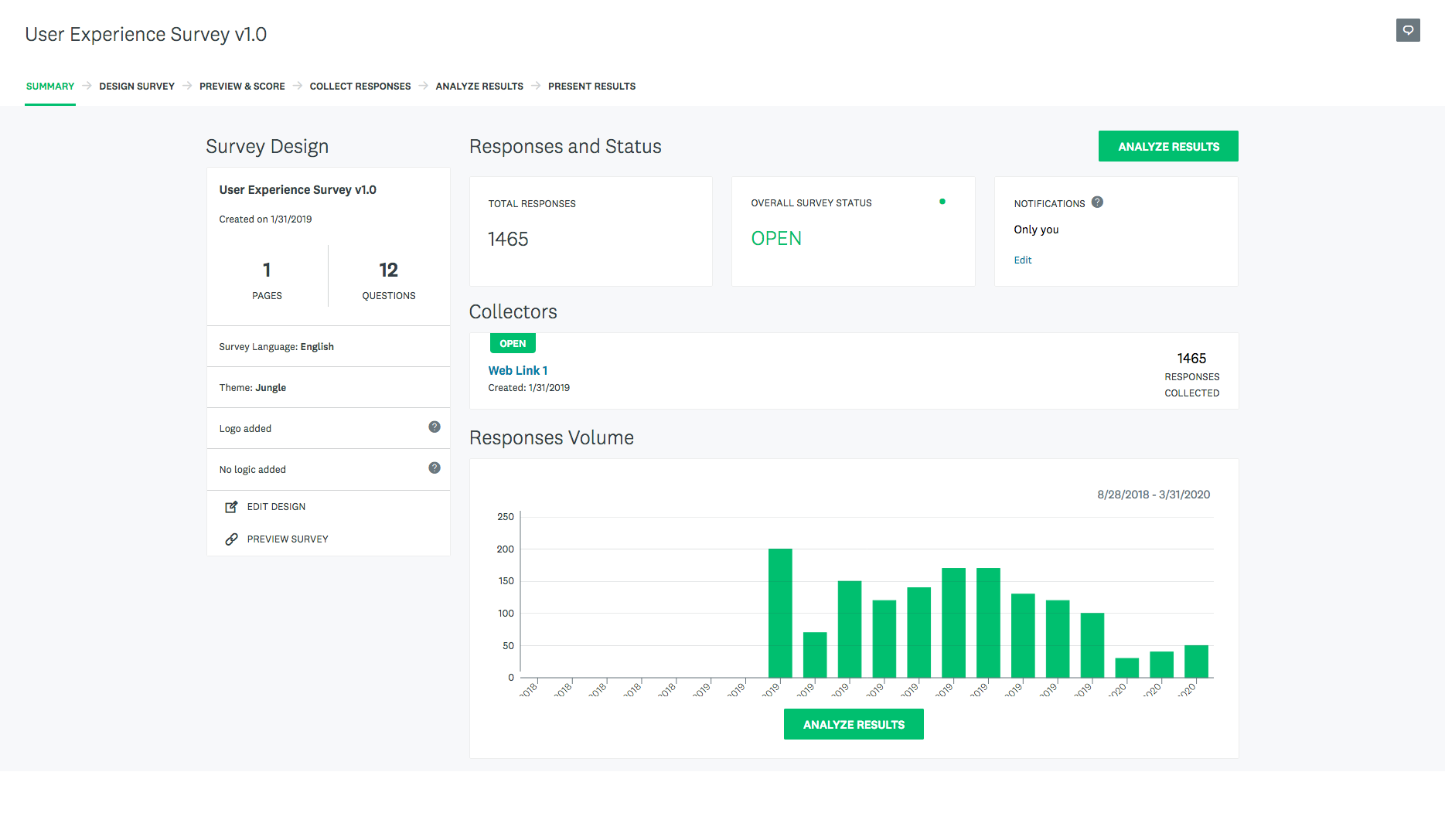This screenshot has height=840, width=1445.
Task: Click the User Experience Survey v1.0 page title
Action: click(145, 35)
